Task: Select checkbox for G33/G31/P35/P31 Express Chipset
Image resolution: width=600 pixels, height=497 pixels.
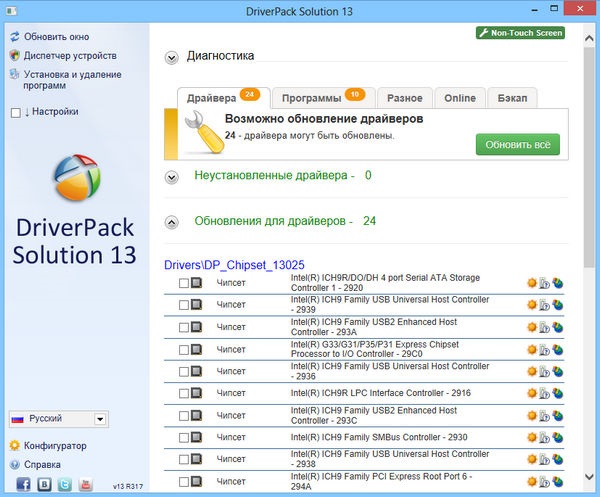Action: (x=184, y=349)
